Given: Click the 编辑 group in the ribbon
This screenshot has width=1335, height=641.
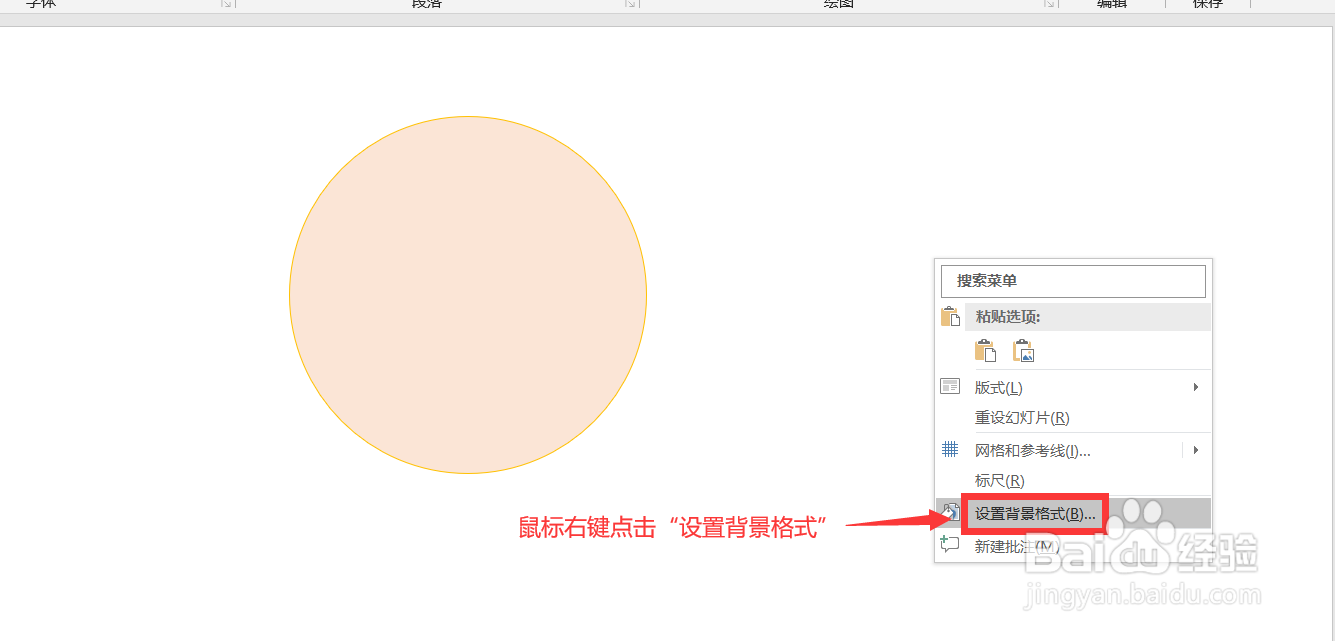Looking at the screenshot, I should pos(1110,5).
